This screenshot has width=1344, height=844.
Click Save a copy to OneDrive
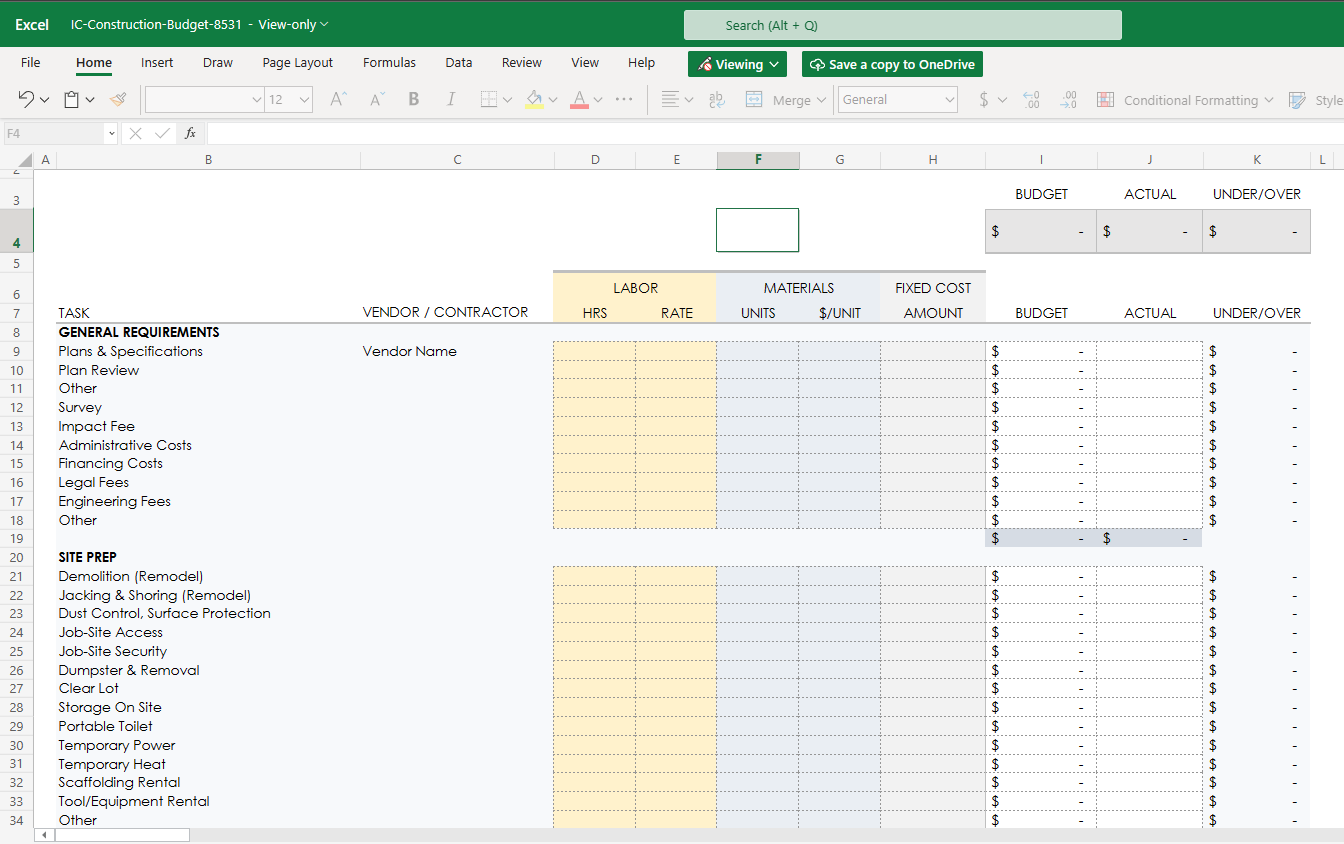891,63
